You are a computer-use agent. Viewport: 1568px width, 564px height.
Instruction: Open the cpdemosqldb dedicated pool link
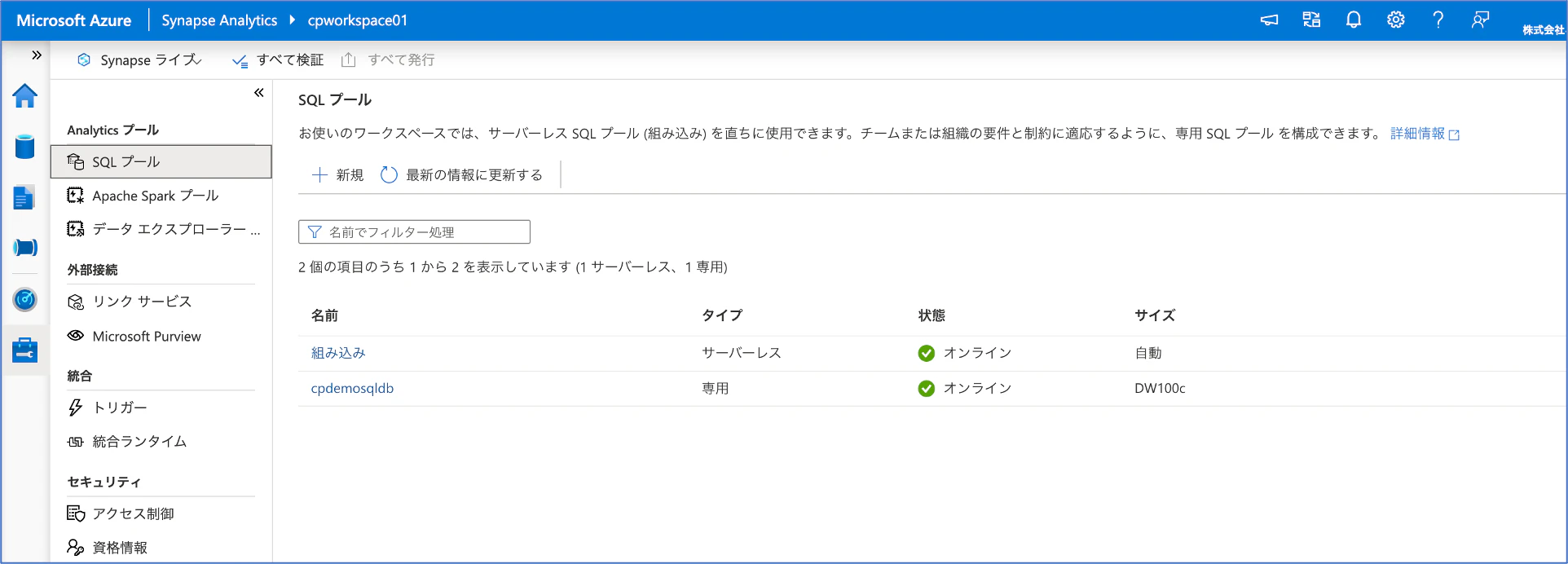pyautogui.click(x=352, y=389)
